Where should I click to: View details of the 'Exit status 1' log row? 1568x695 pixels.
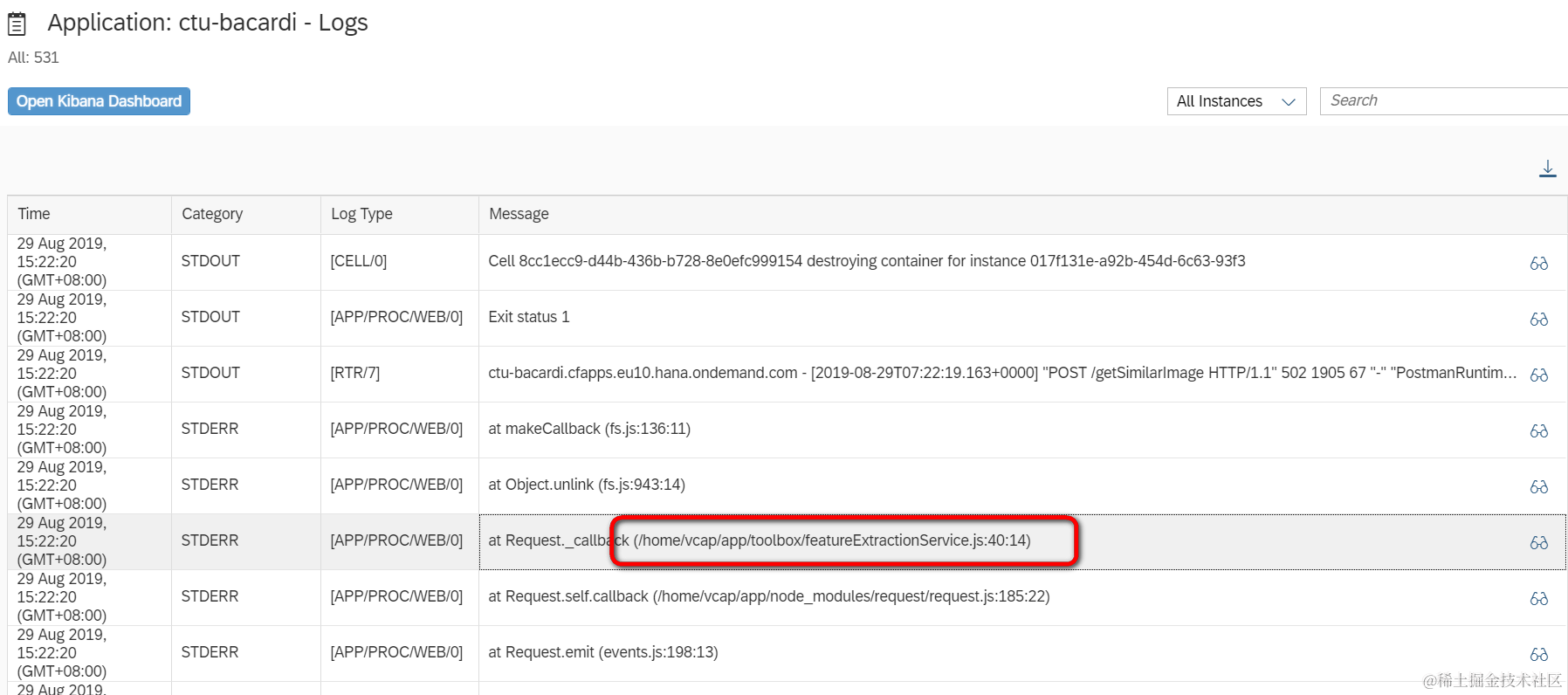point(1538,319)
